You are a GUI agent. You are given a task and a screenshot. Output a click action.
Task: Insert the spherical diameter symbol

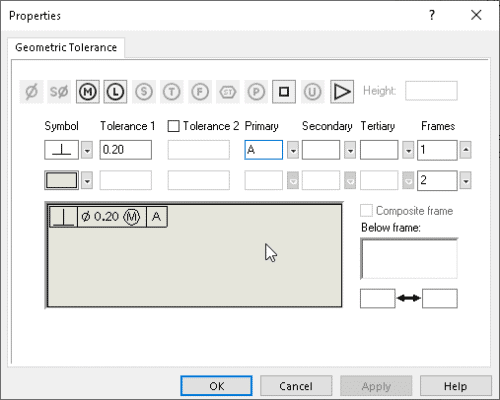(x=59, y=91)
